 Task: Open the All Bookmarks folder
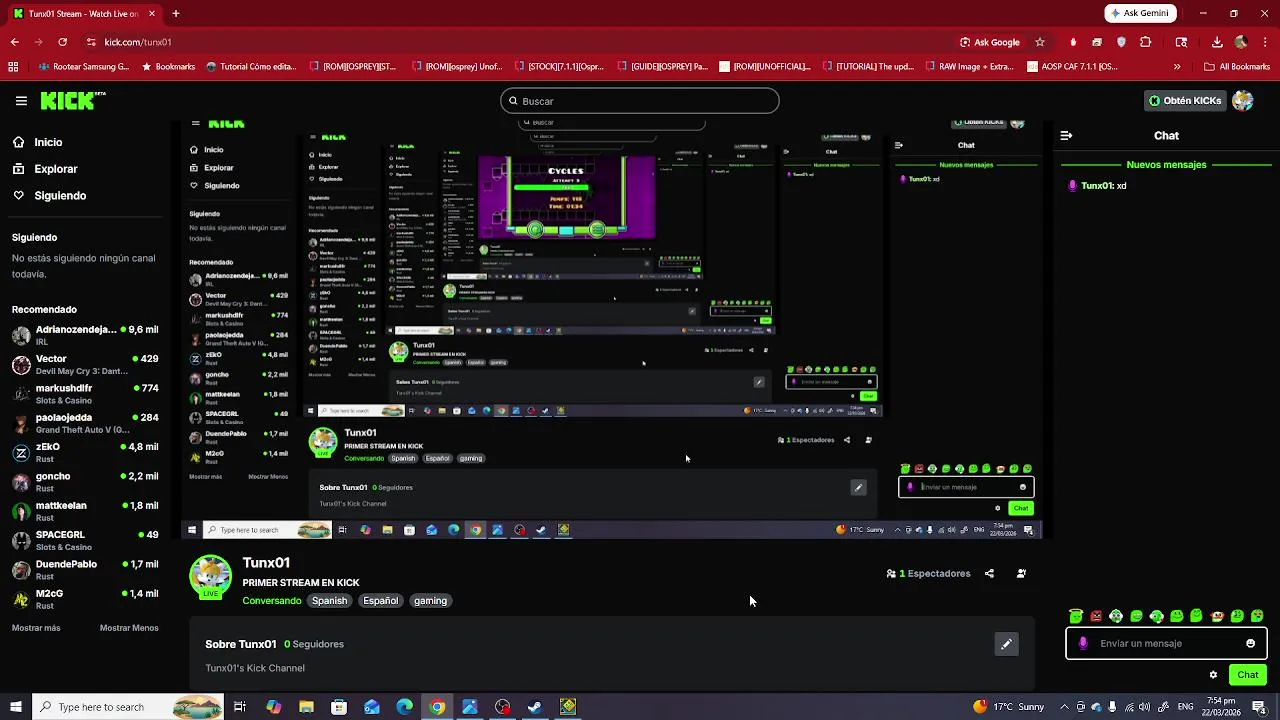tap(1237, 67)
